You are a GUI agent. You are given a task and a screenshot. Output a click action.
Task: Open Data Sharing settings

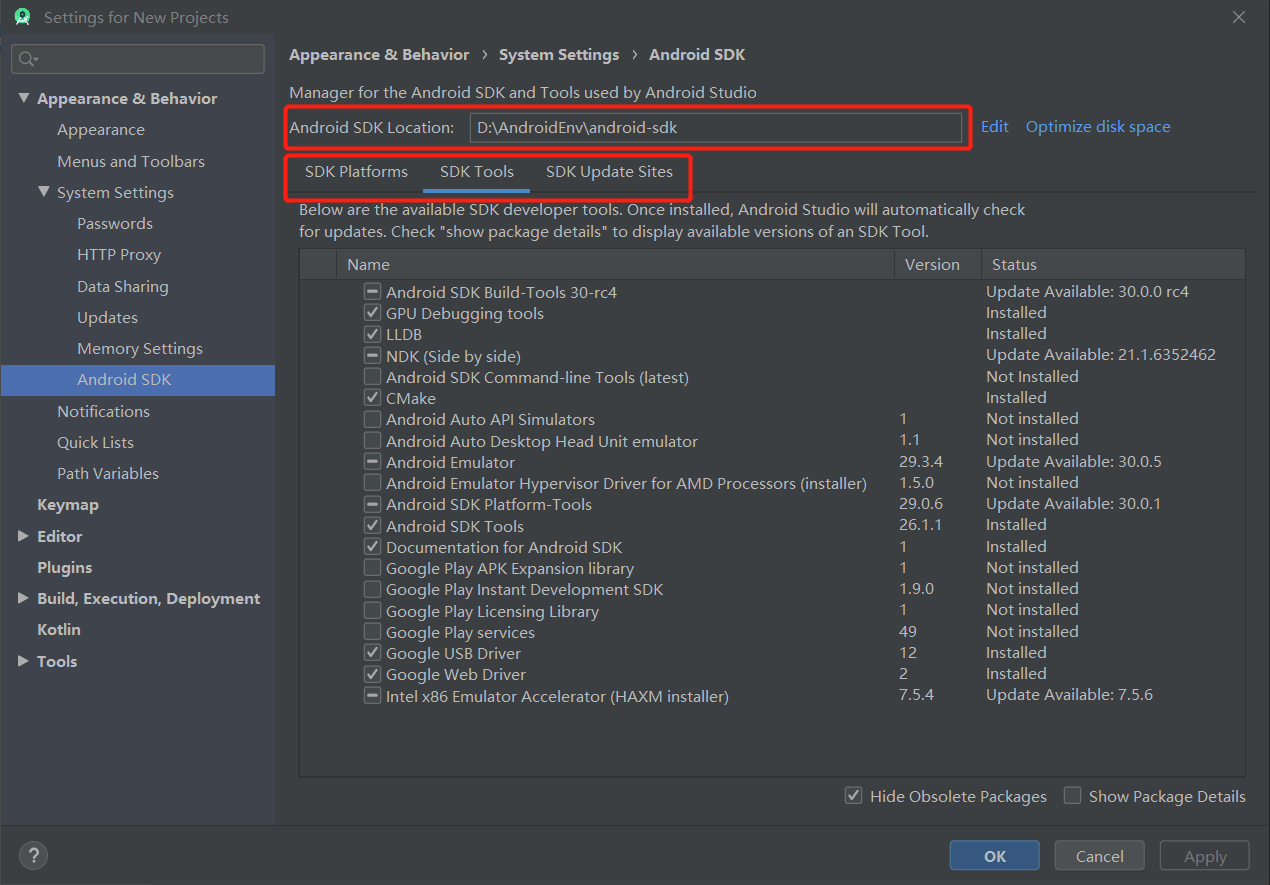(x=123, y=286)
